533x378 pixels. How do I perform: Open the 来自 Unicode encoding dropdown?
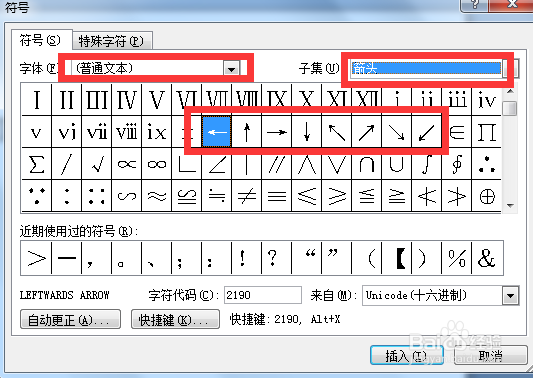point(511,296)
